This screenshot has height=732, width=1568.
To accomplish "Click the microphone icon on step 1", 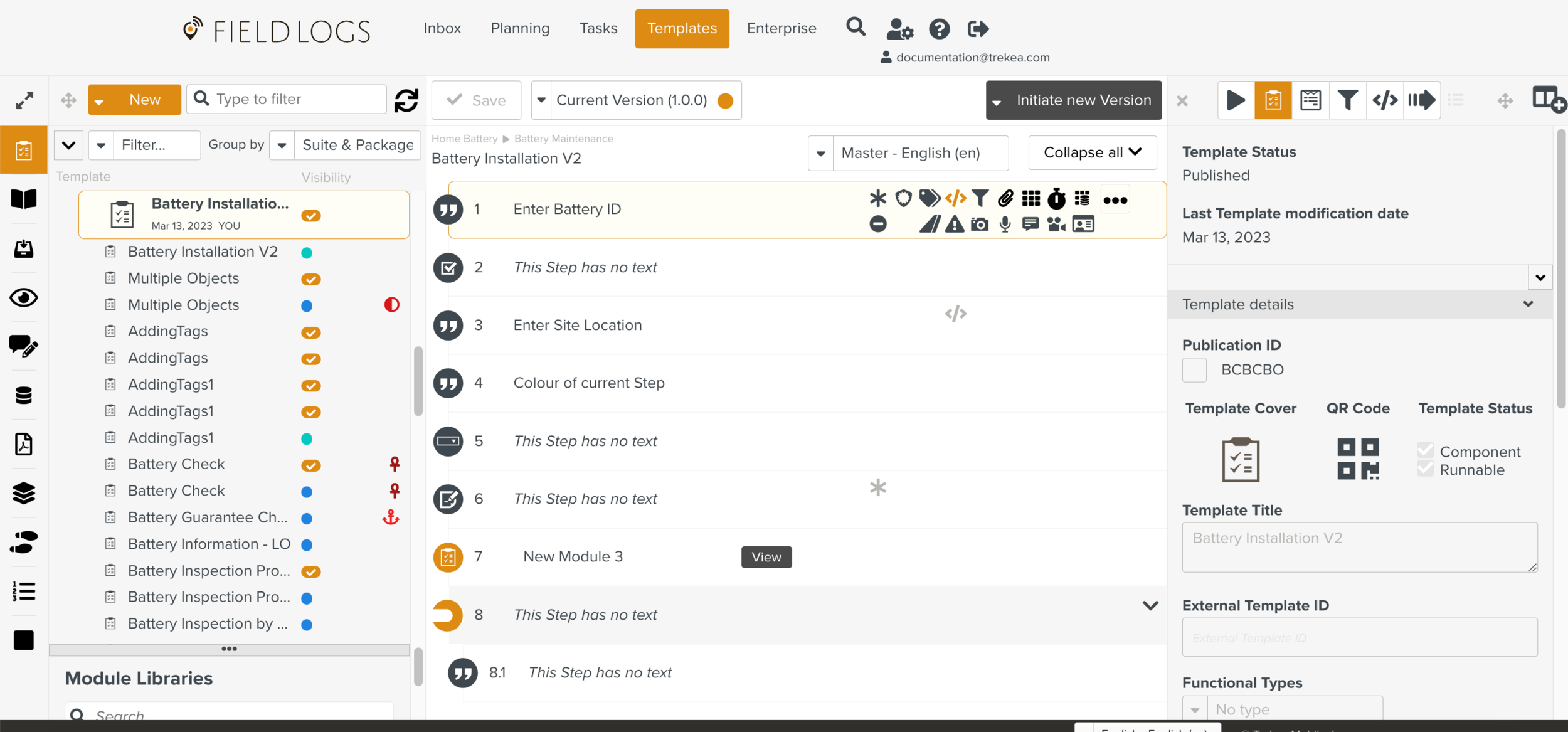I will [1005, 224].
